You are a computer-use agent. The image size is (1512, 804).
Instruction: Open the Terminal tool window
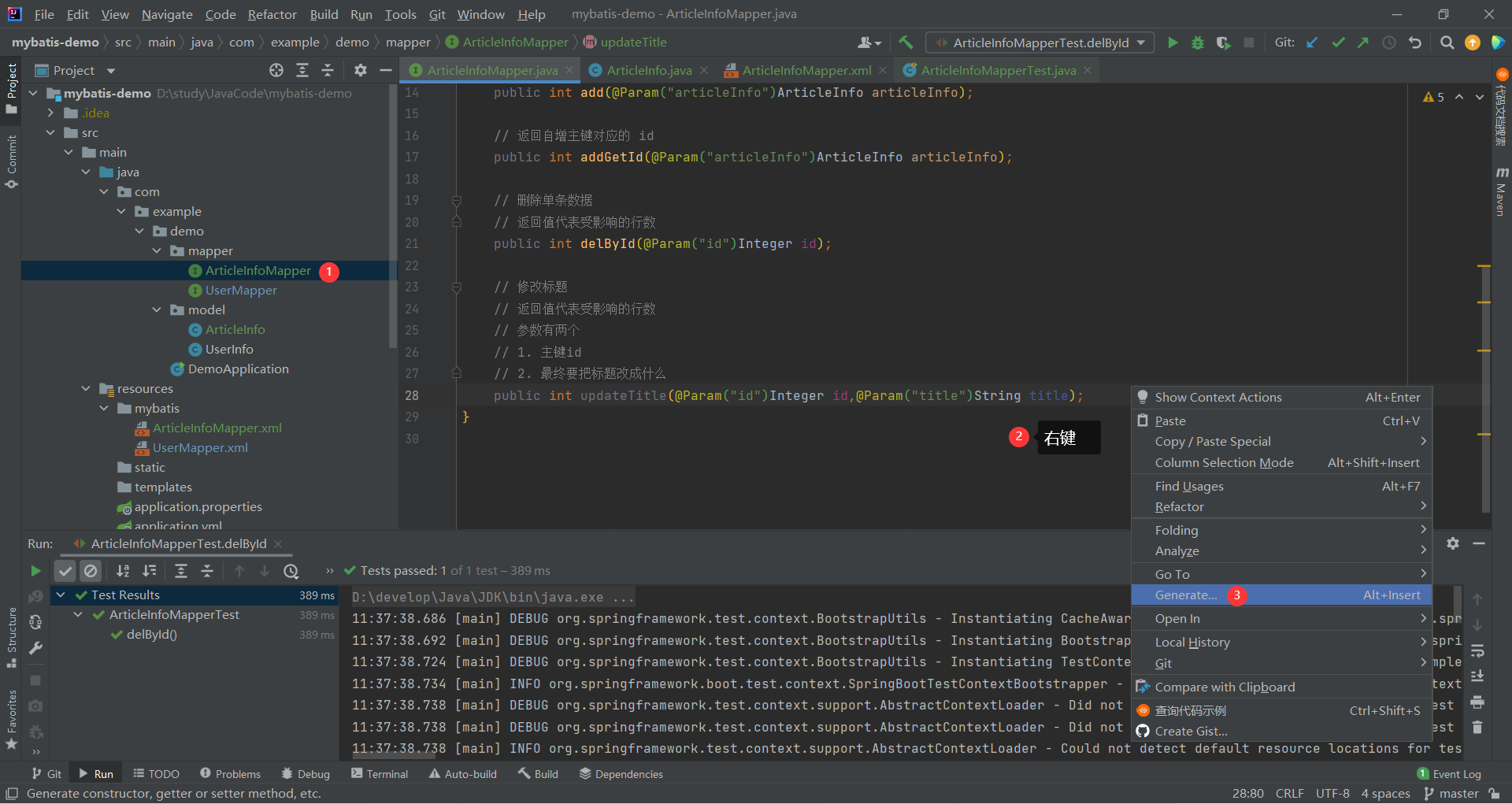[x=380, y=774]
